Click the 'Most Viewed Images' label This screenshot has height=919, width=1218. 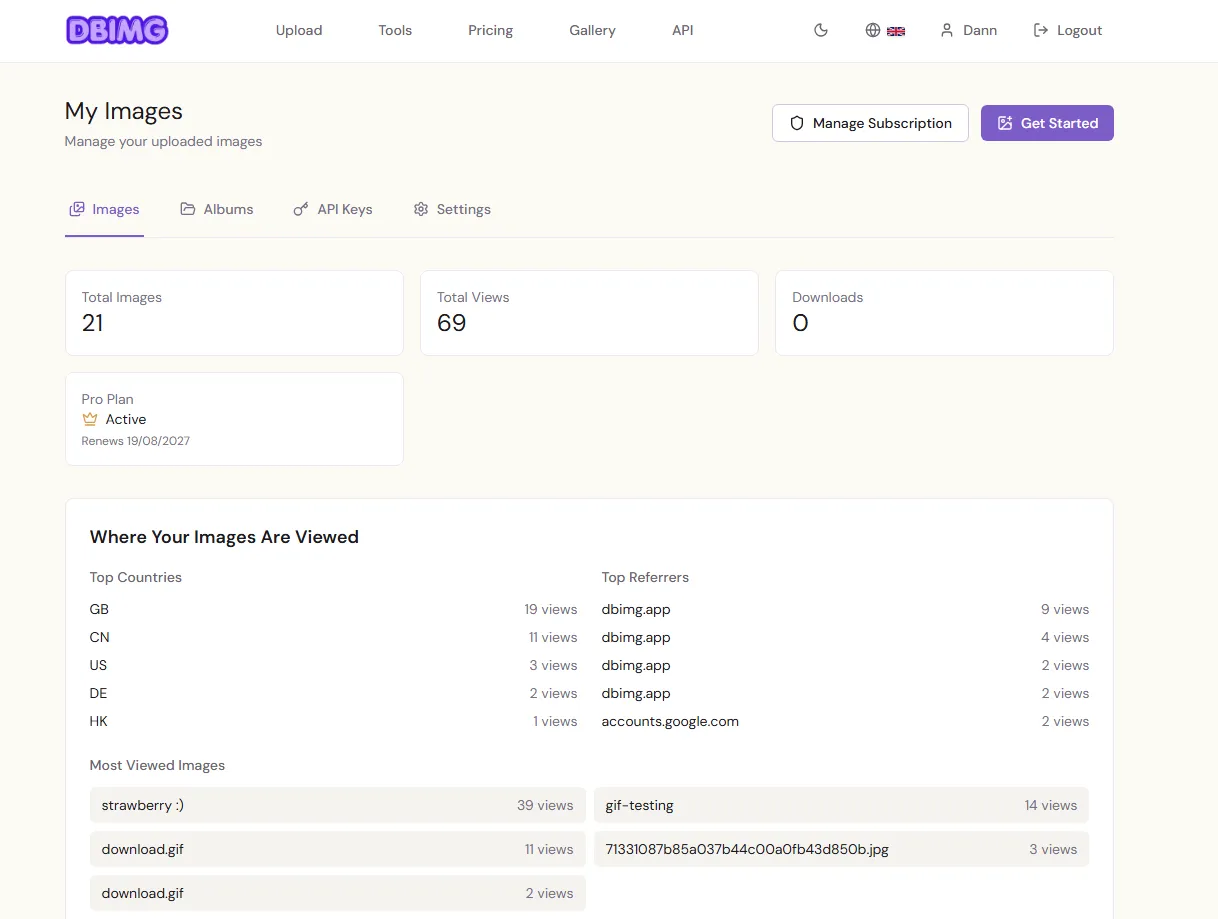[x=157, y=765]
